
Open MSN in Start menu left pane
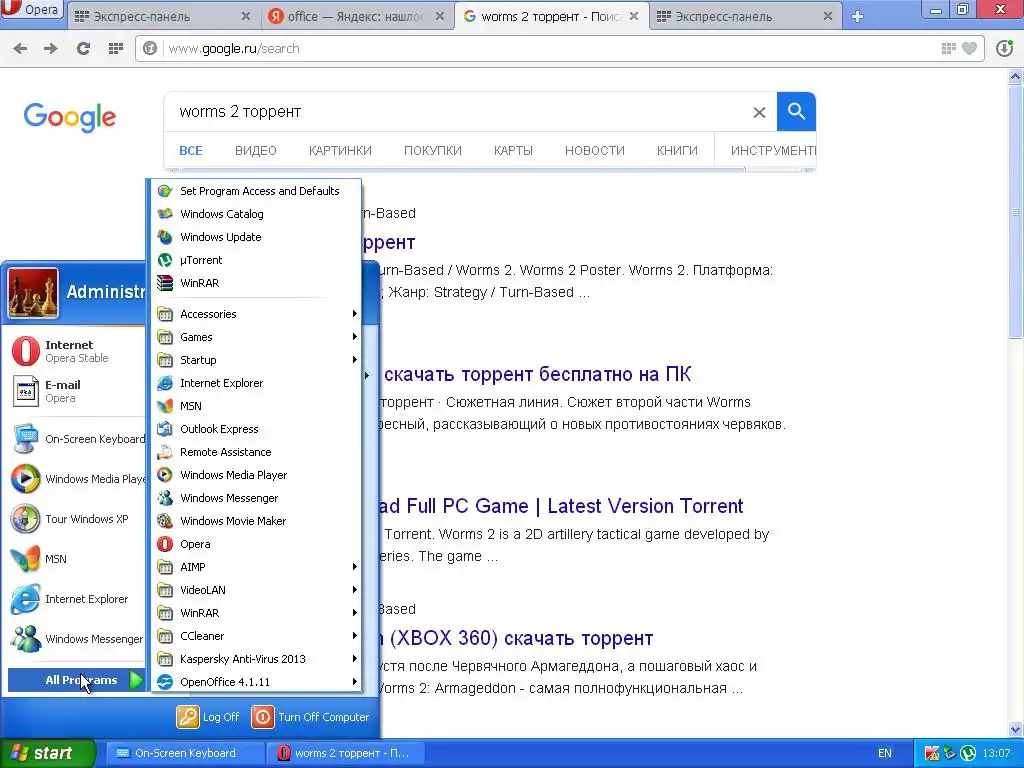77,558
